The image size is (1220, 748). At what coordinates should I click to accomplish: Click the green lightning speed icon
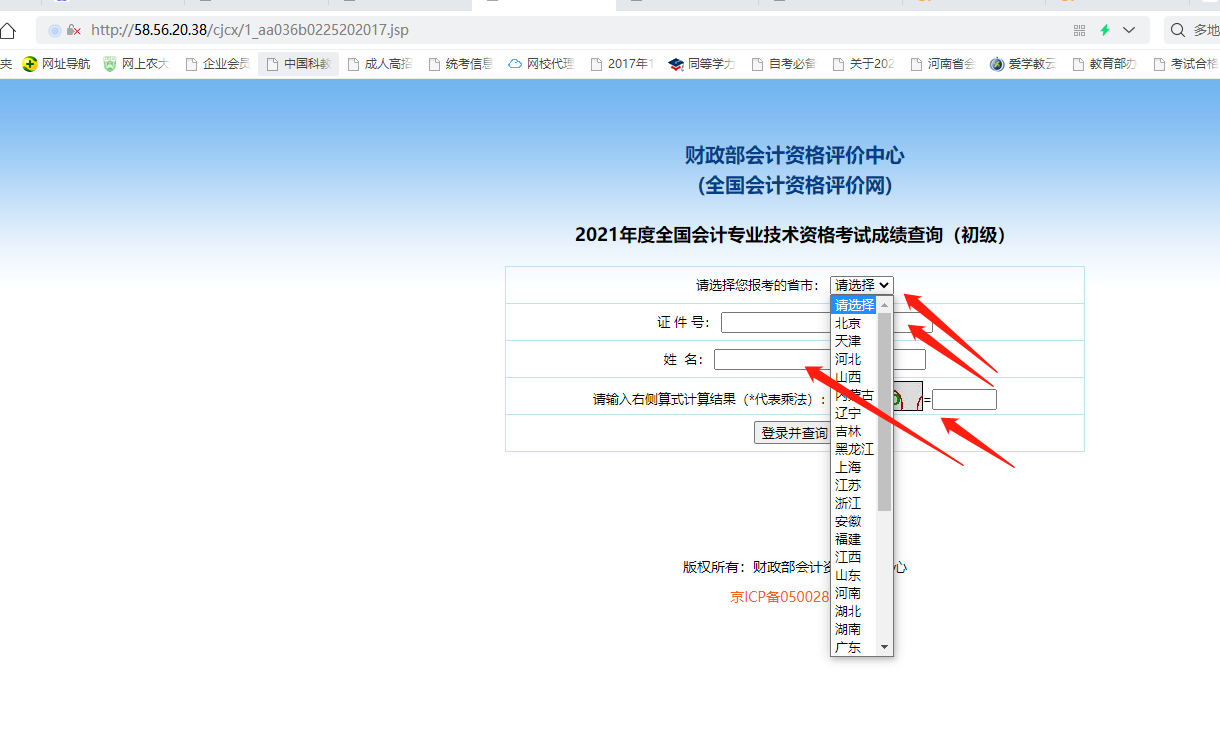[1103, 30]
